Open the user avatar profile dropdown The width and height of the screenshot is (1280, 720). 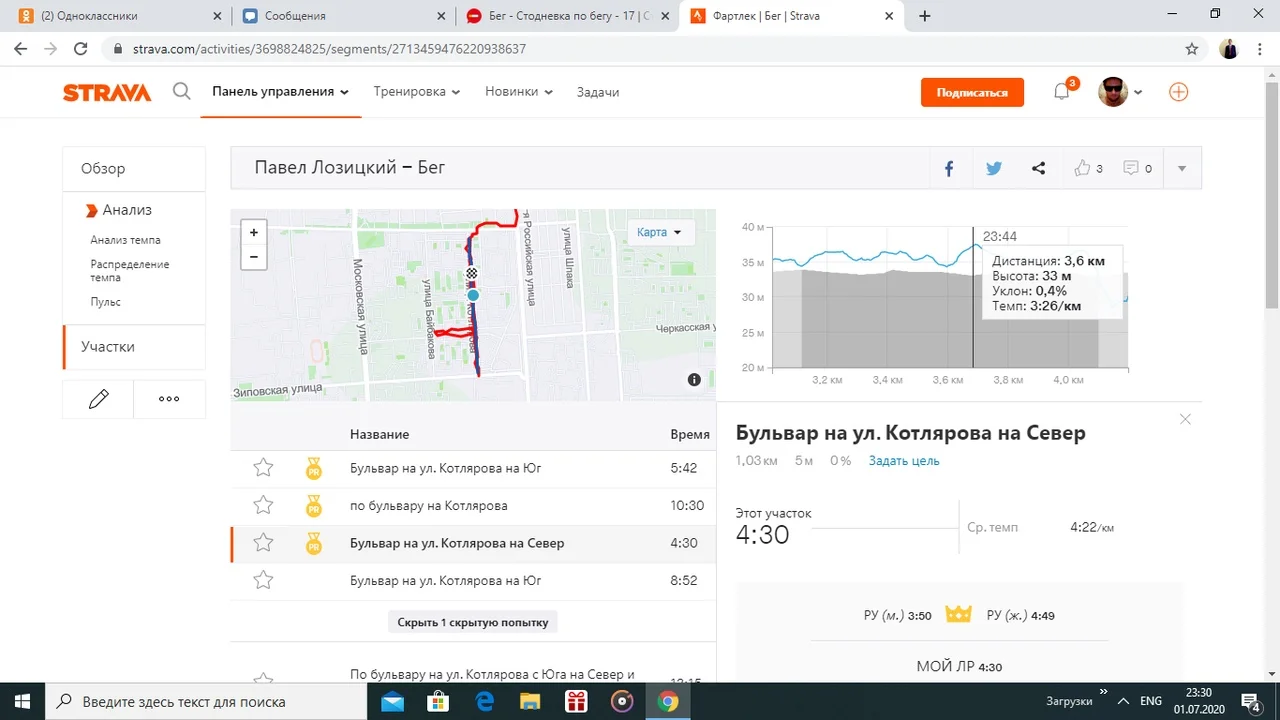(x=1120, y=92)
